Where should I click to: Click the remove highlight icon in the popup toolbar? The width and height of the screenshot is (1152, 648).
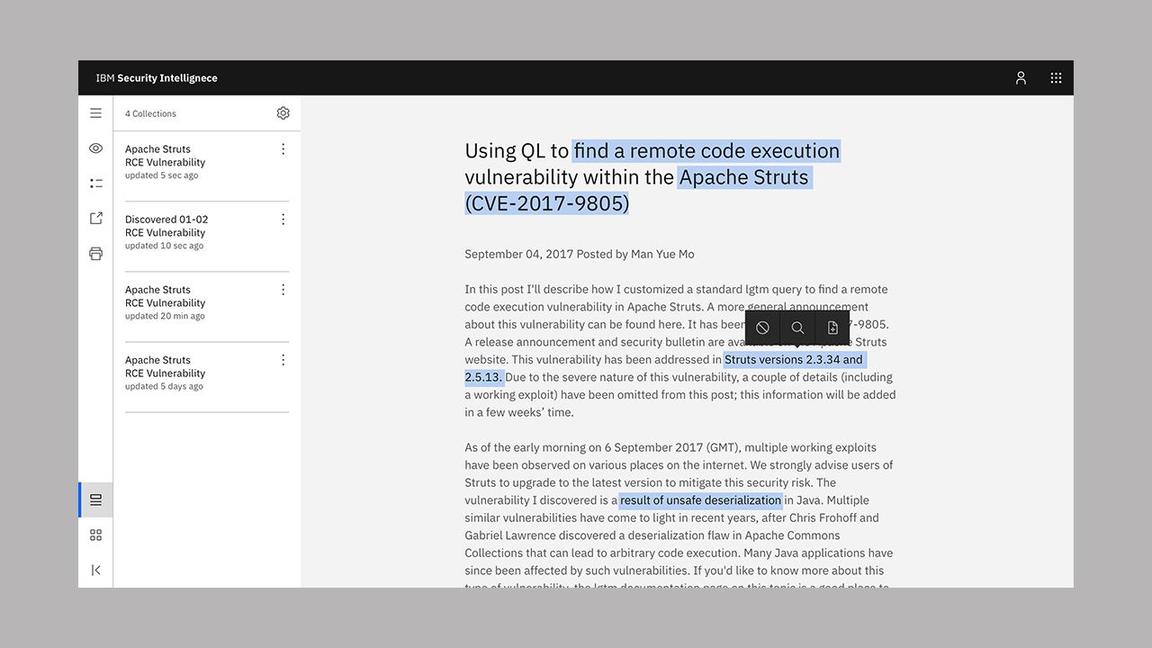click(763, 328)
